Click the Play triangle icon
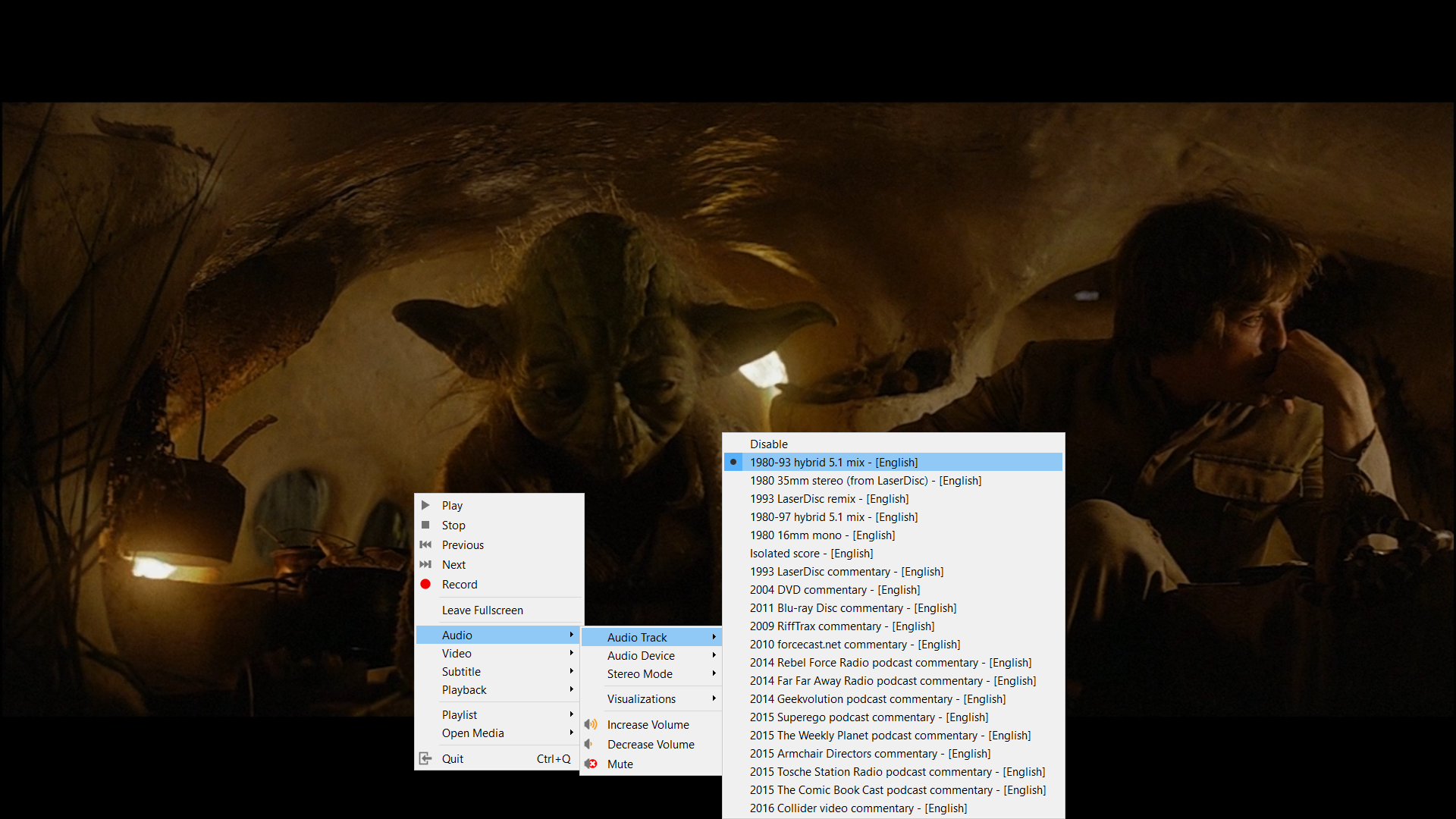The height and width of the screenshot is (819, 1456). [425, 505]
